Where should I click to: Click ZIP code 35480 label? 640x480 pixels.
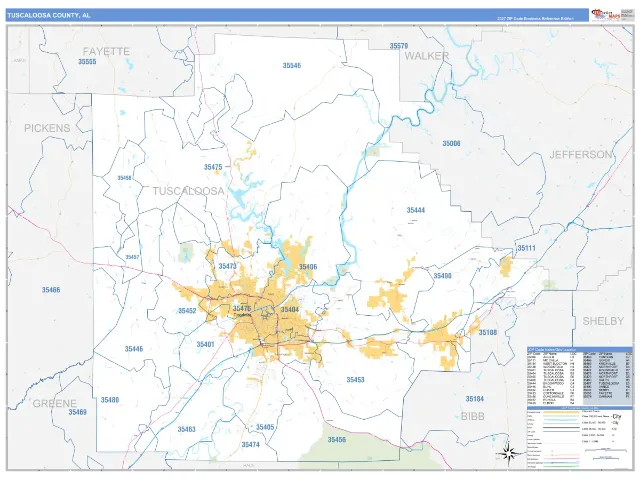(x=110, y=400)
